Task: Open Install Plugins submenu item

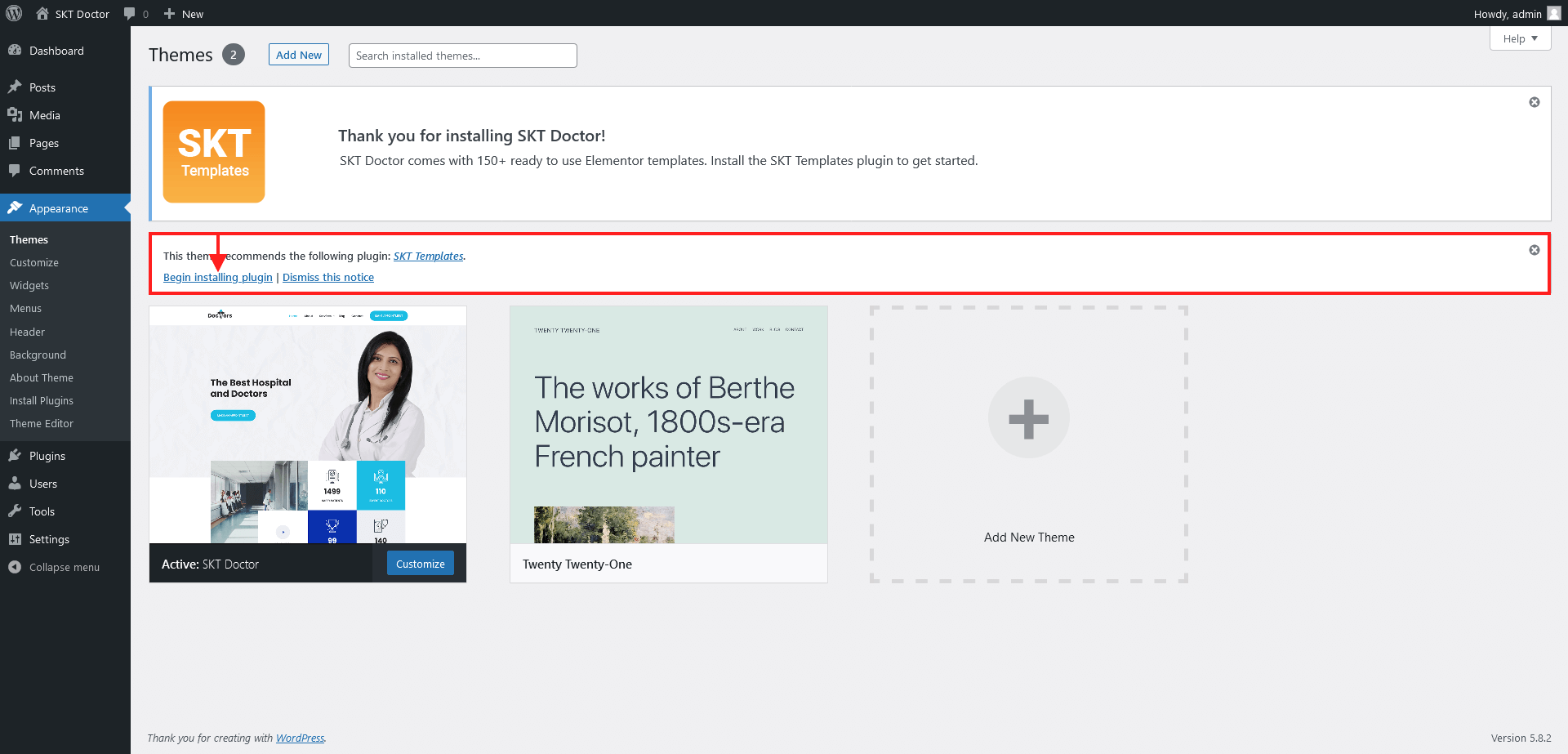Action: [x=42, y=400]
